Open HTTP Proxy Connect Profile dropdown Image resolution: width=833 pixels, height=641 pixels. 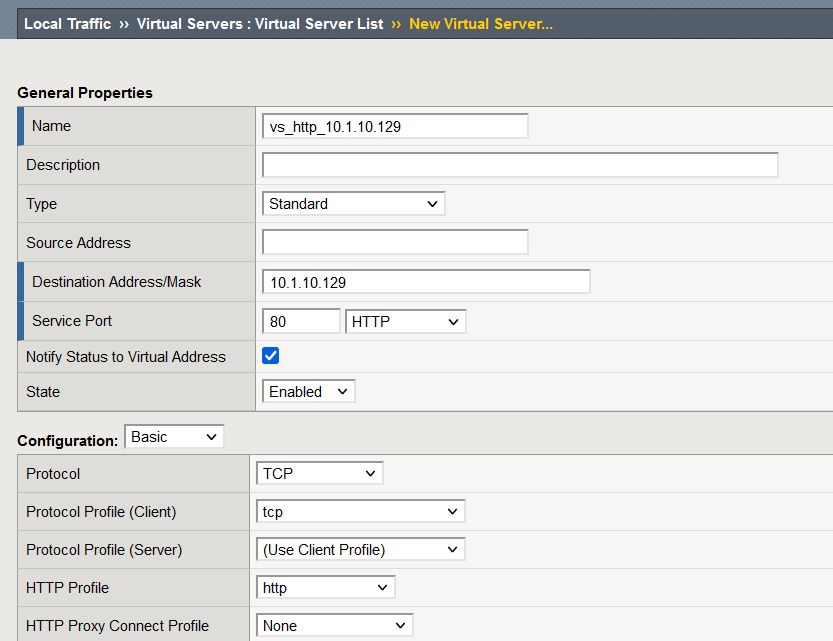[334, 626]
